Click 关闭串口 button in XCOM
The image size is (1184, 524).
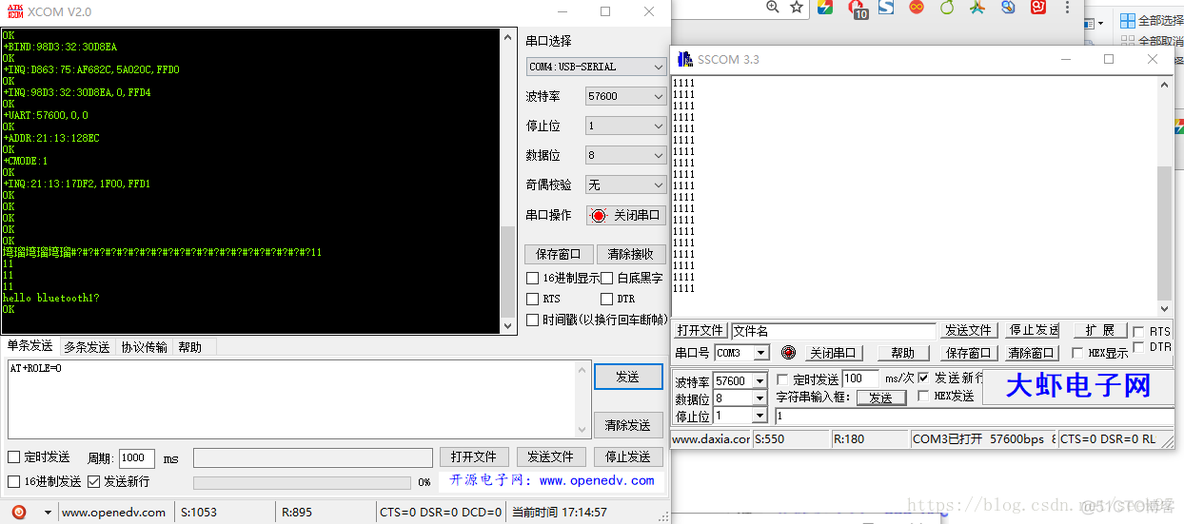626,215
